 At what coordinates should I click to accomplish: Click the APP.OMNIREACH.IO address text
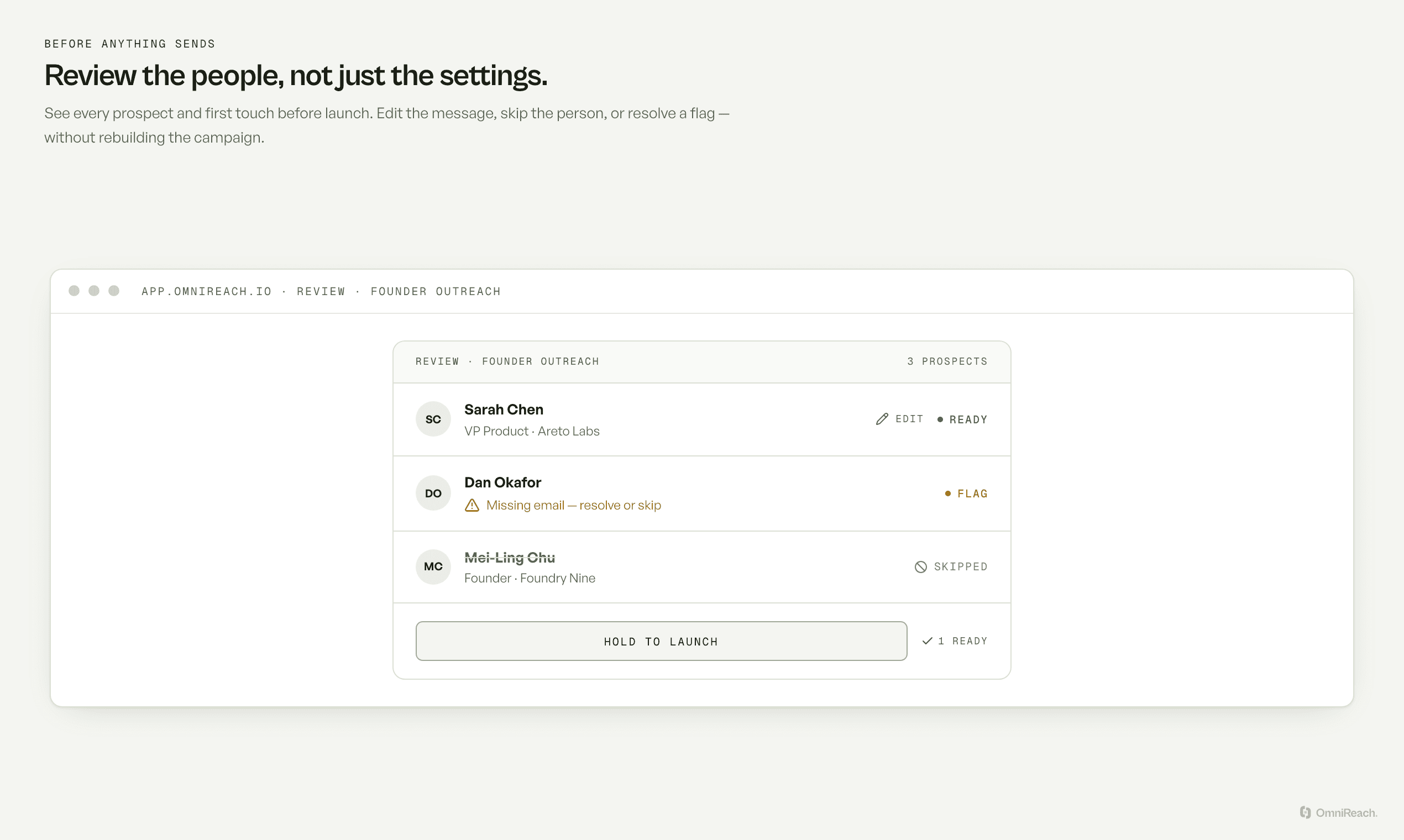pos(207,291)
